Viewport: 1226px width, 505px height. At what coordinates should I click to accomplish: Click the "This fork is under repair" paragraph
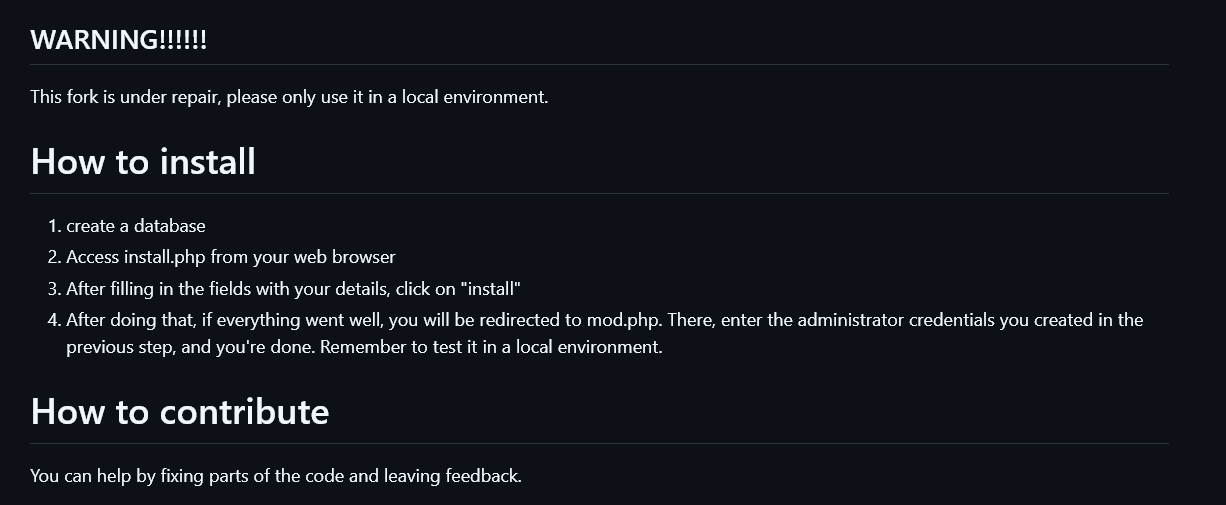pos(289,97)
